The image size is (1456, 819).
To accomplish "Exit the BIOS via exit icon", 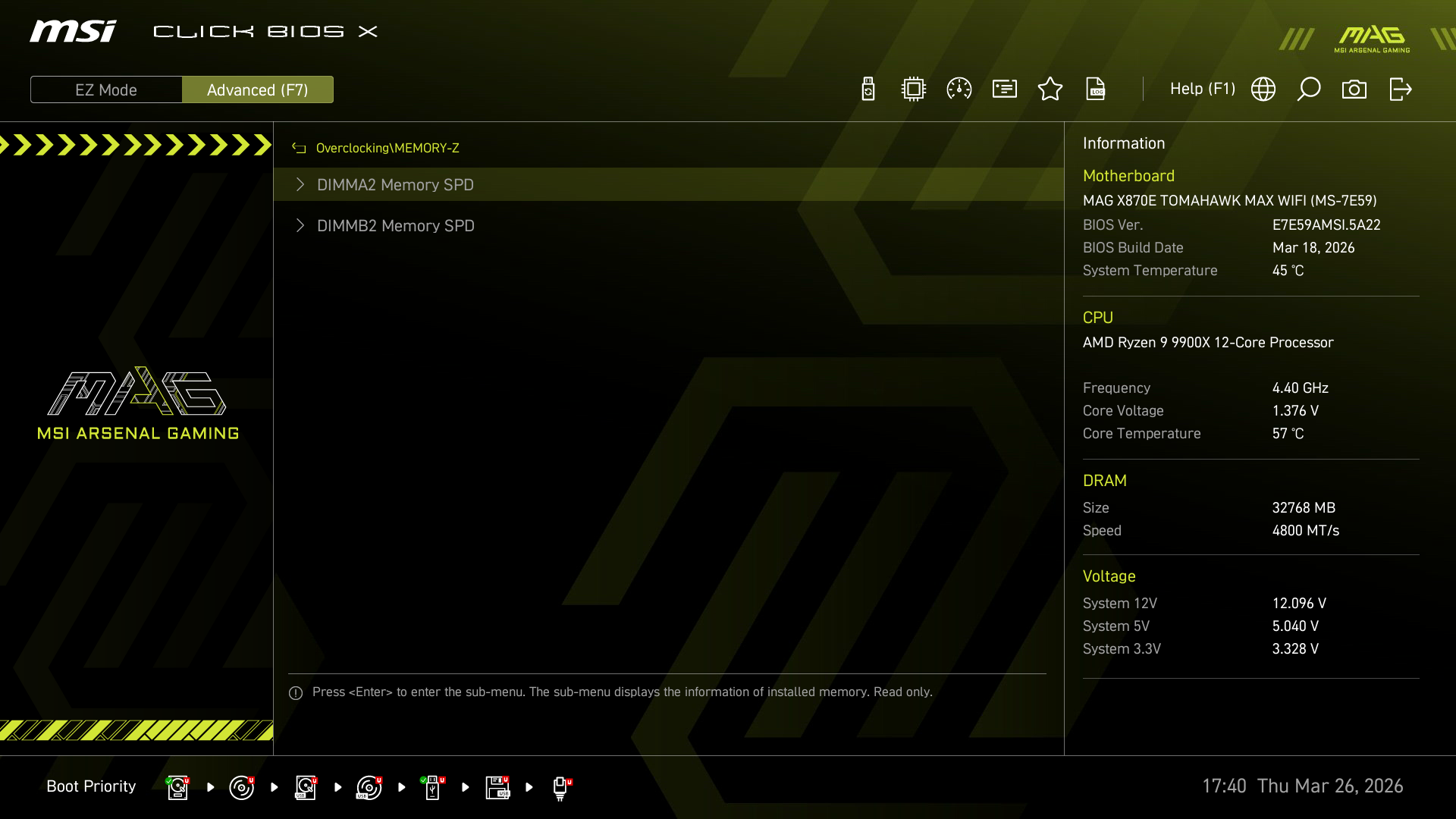I will tap(1401, 89).
